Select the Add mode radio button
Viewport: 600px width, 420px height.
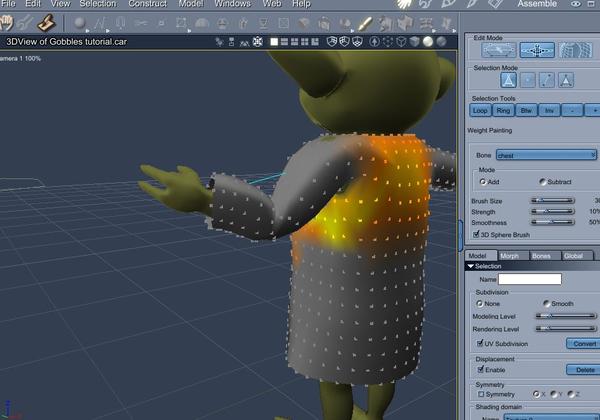coord(483,182)
